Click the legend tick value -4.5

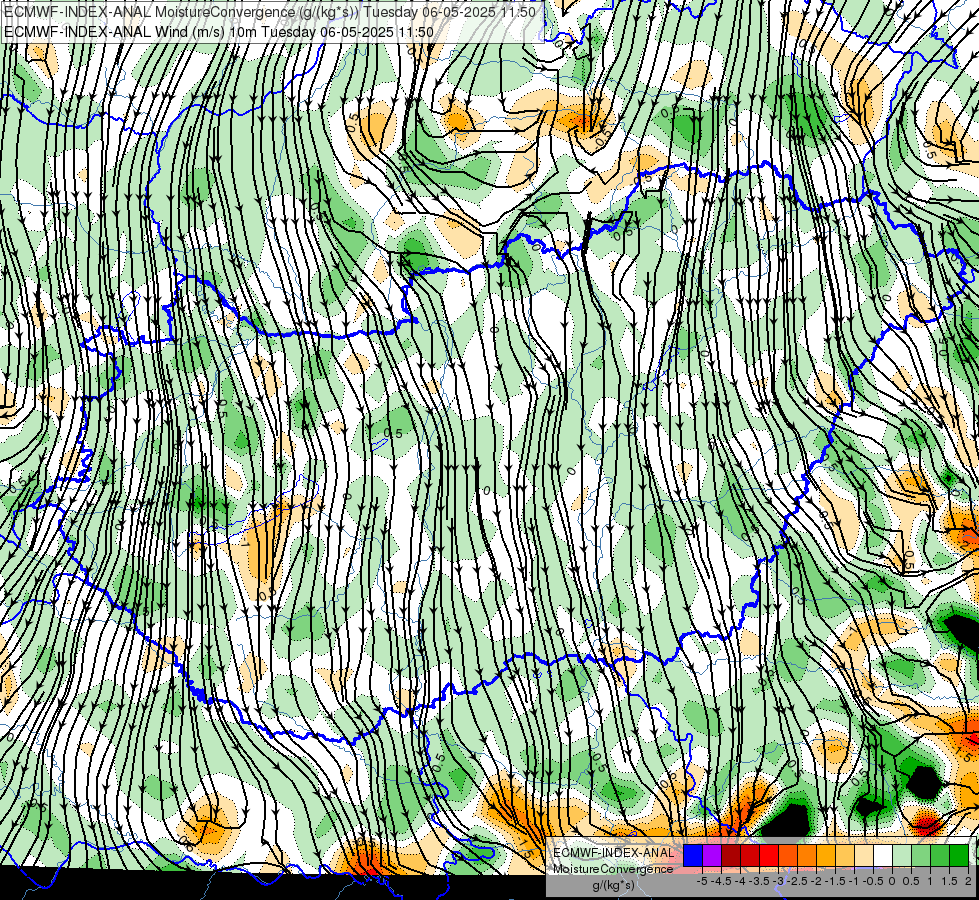[721, 881]
